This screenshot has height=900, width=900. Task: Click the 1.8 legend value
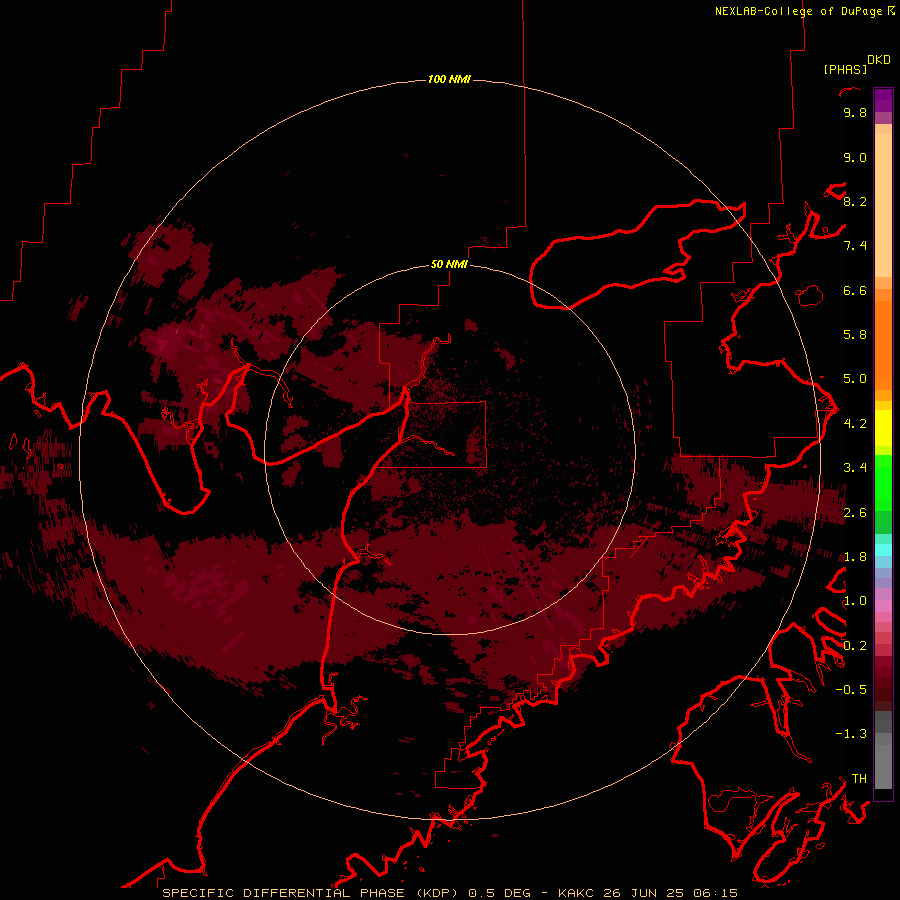click(x=855, y=557)
